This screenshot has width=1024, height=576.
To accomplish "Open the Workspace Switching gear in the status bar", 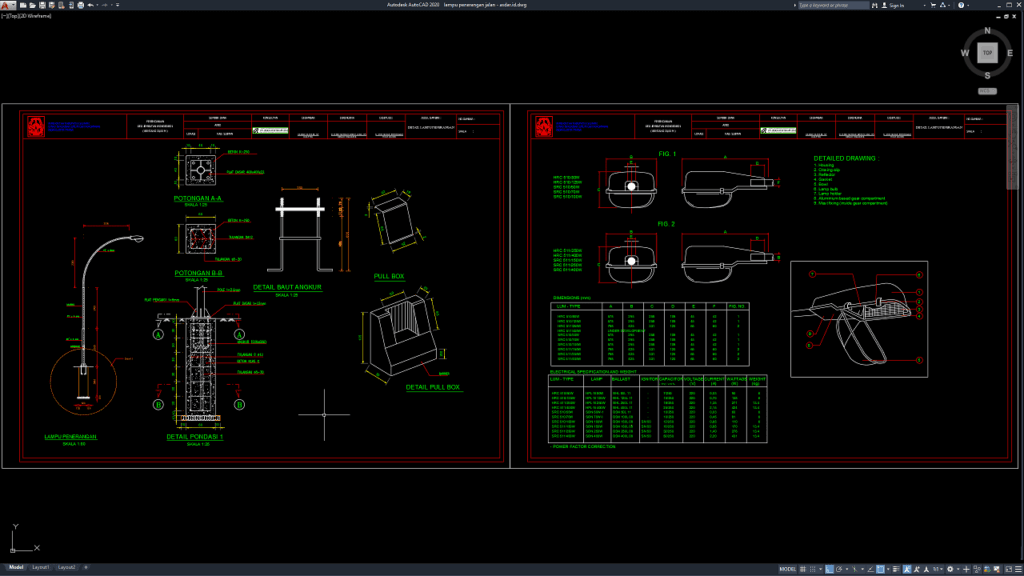I will tap(950, 568).
